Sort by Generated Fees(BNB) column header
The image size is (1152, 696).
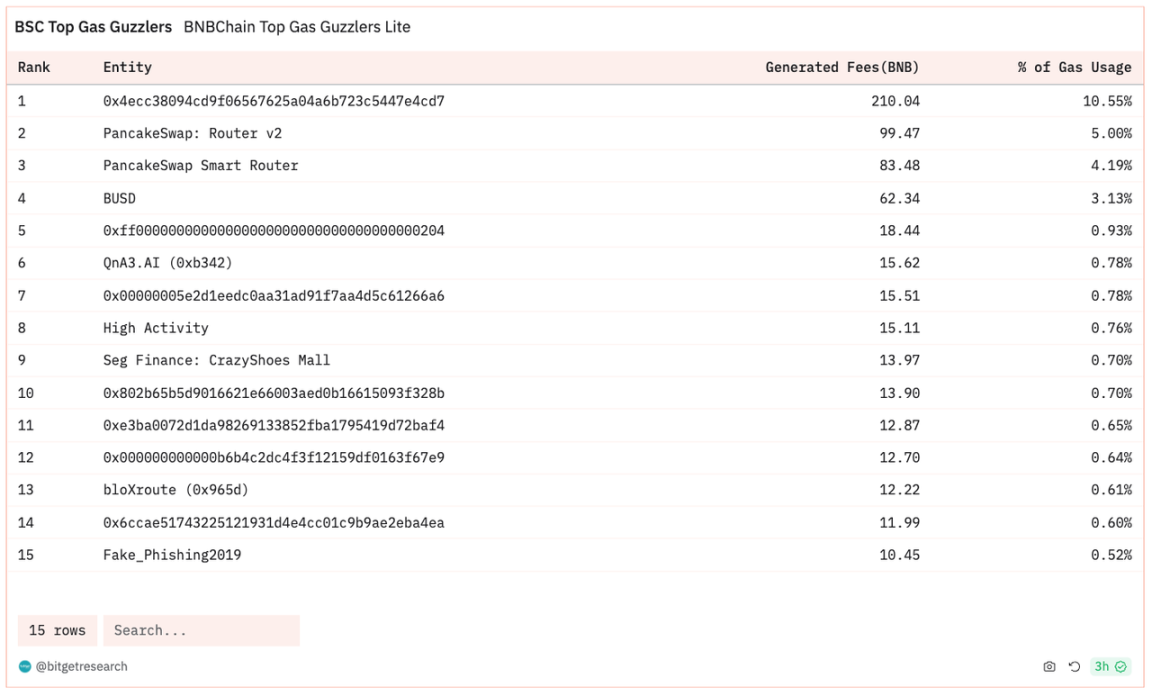[x=842, y=67]
